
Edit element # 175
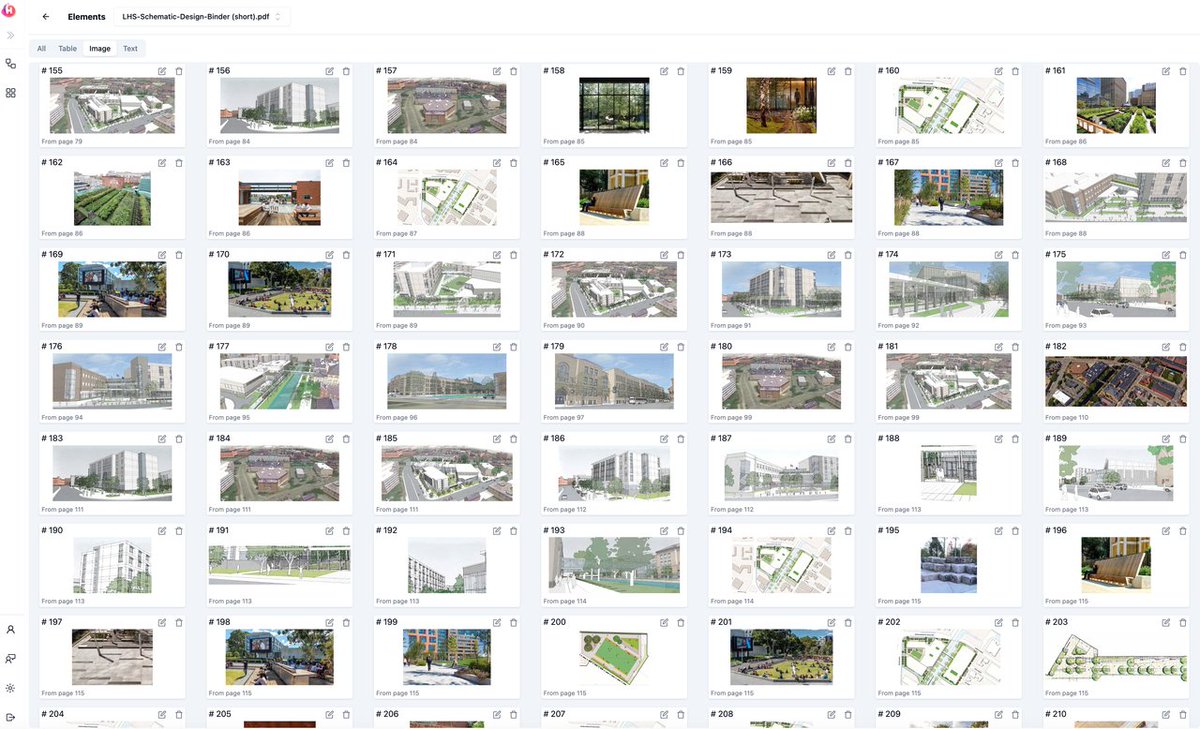pos(1166,255)
